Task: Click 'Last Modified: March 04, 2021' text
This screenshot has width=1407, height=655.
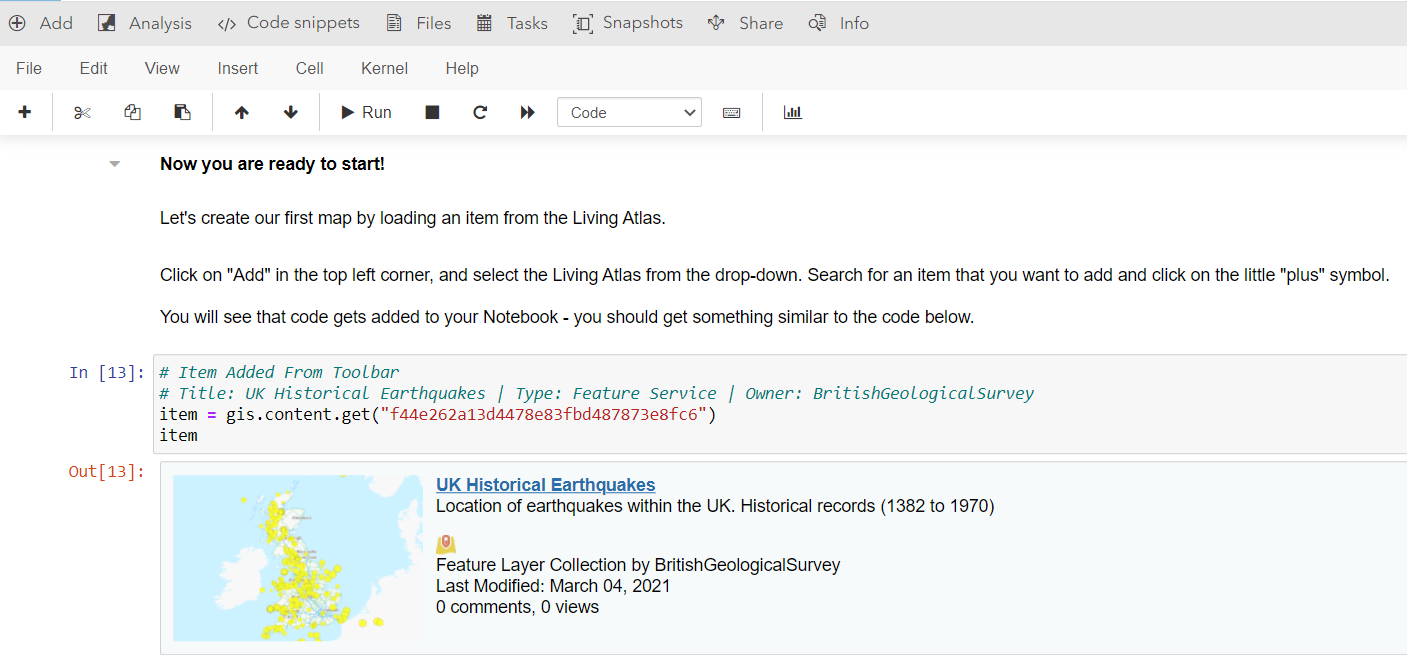Action: point(553,586)
